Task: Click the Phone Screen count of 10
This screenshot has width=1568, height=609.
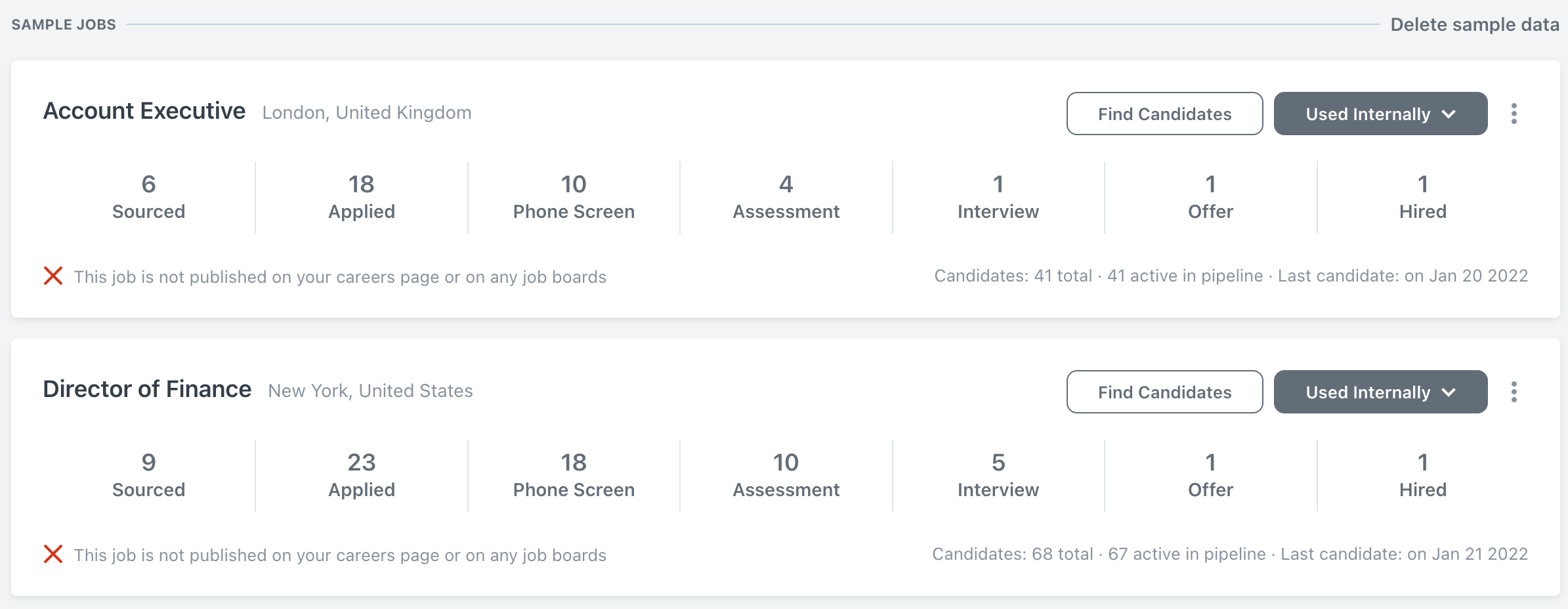Action: pos(573,196)
